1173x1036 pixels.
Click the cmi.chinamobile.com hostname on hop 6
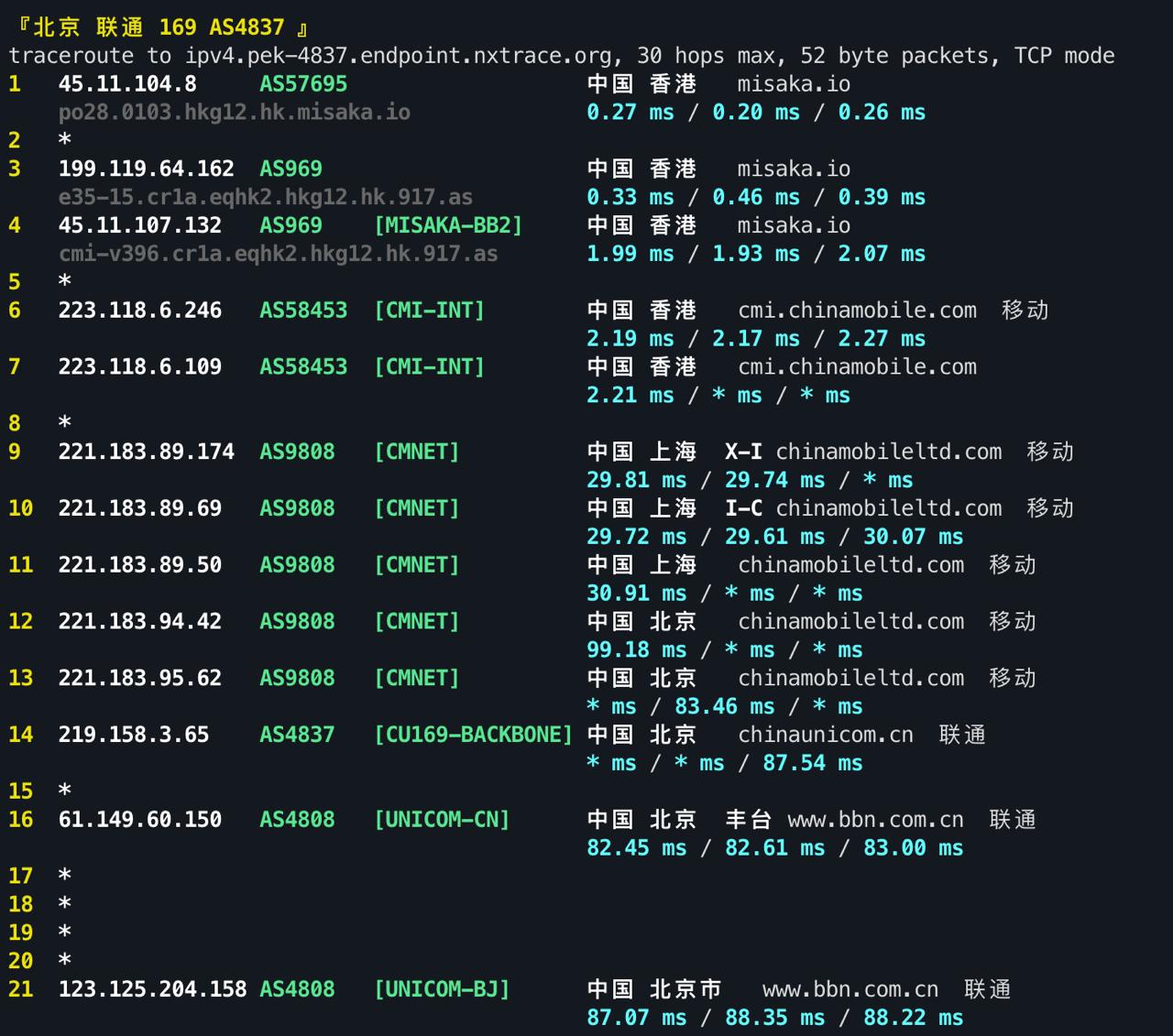pos(858,310)
